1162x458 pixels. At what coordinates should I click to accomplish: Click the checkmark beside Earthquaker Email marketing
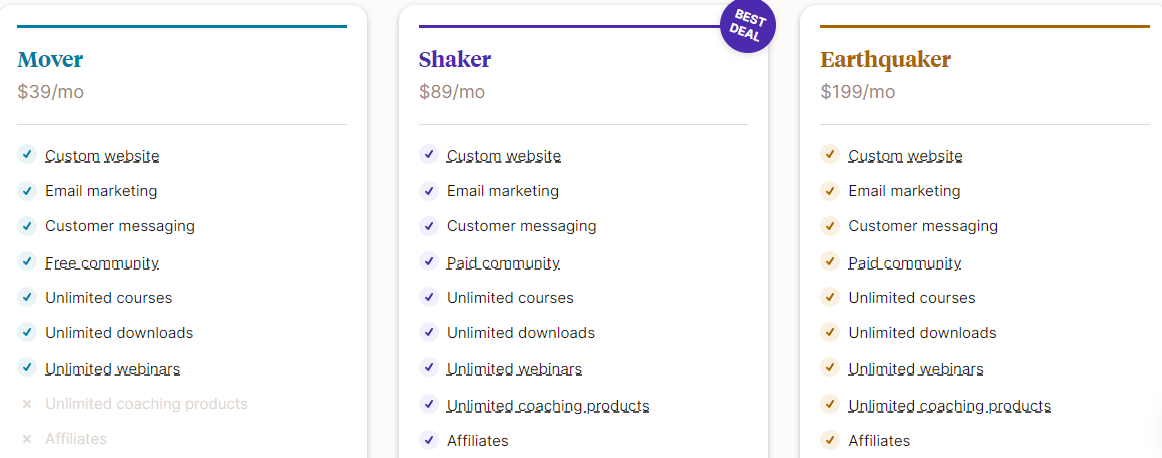(x=829, y=190)
